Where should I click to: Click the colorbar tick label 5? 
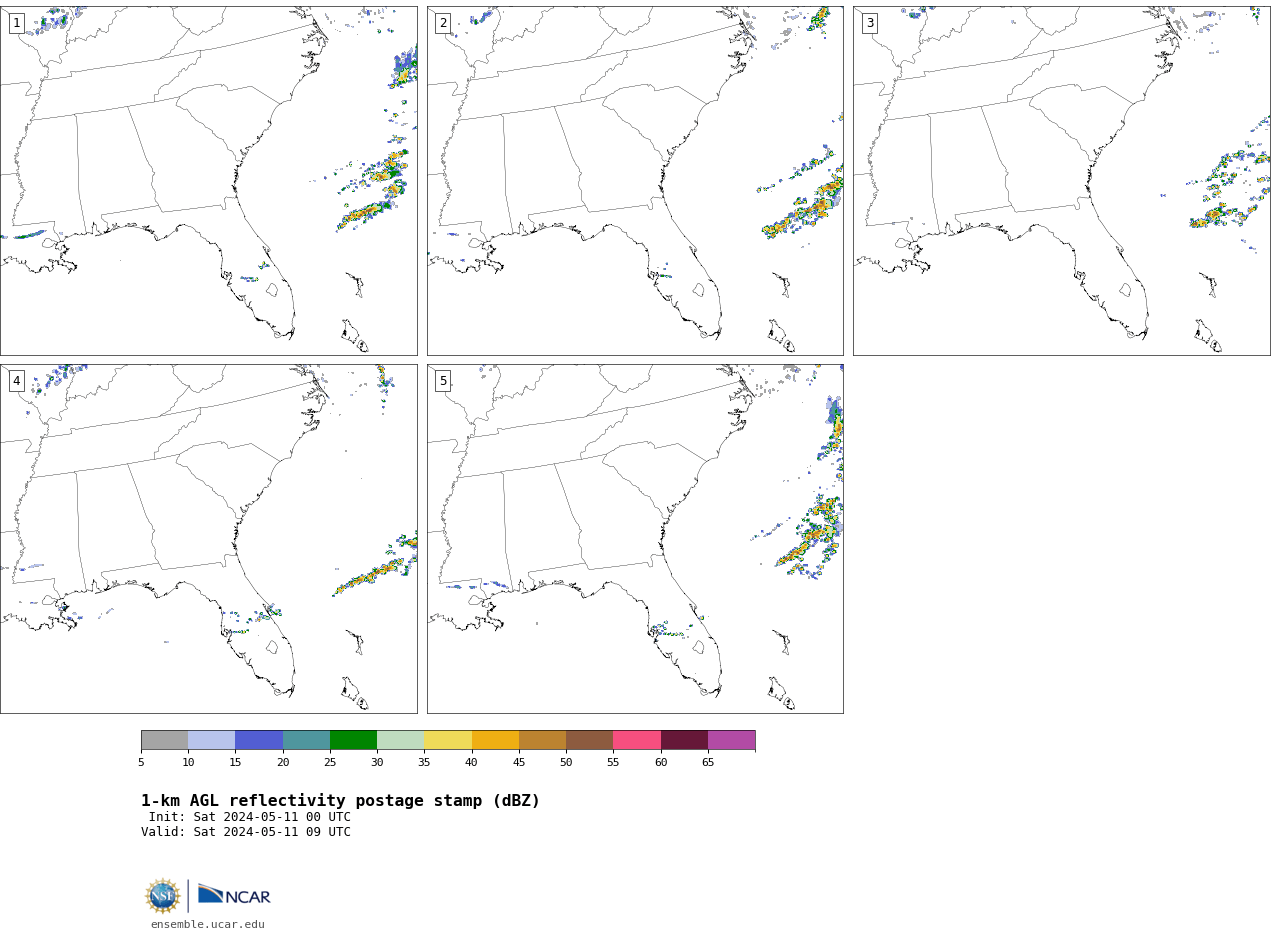pyautogui.click(x=141, y=763)
